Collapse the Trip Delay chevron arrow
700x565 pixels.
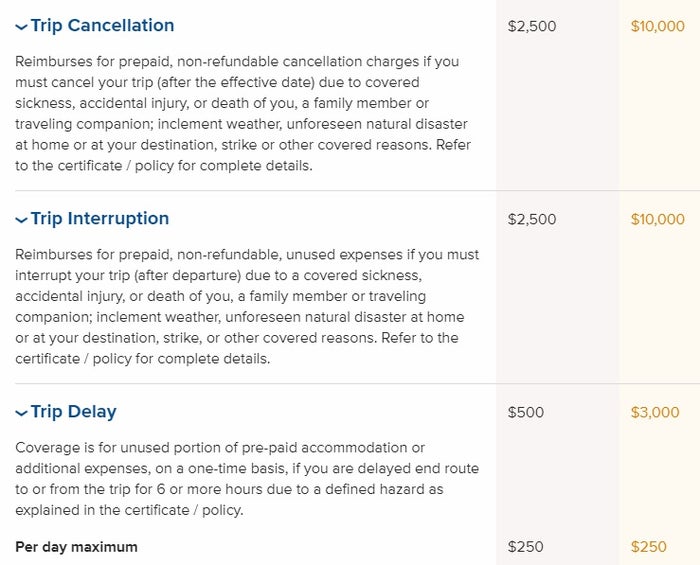(x=21, y=413)
